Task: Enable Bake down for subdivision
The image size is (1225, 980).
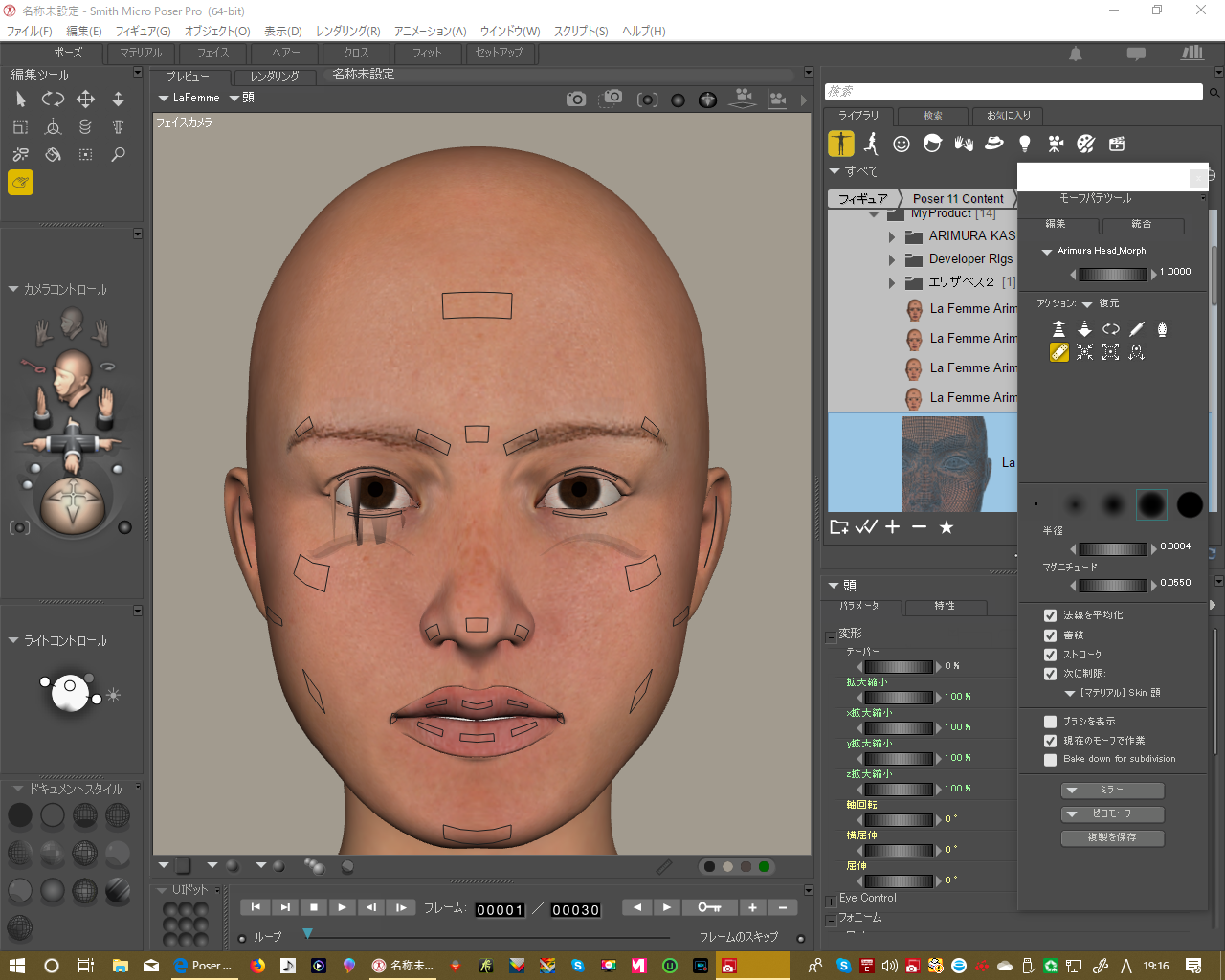Action: pyautogui.click(x=1050, y=759)
